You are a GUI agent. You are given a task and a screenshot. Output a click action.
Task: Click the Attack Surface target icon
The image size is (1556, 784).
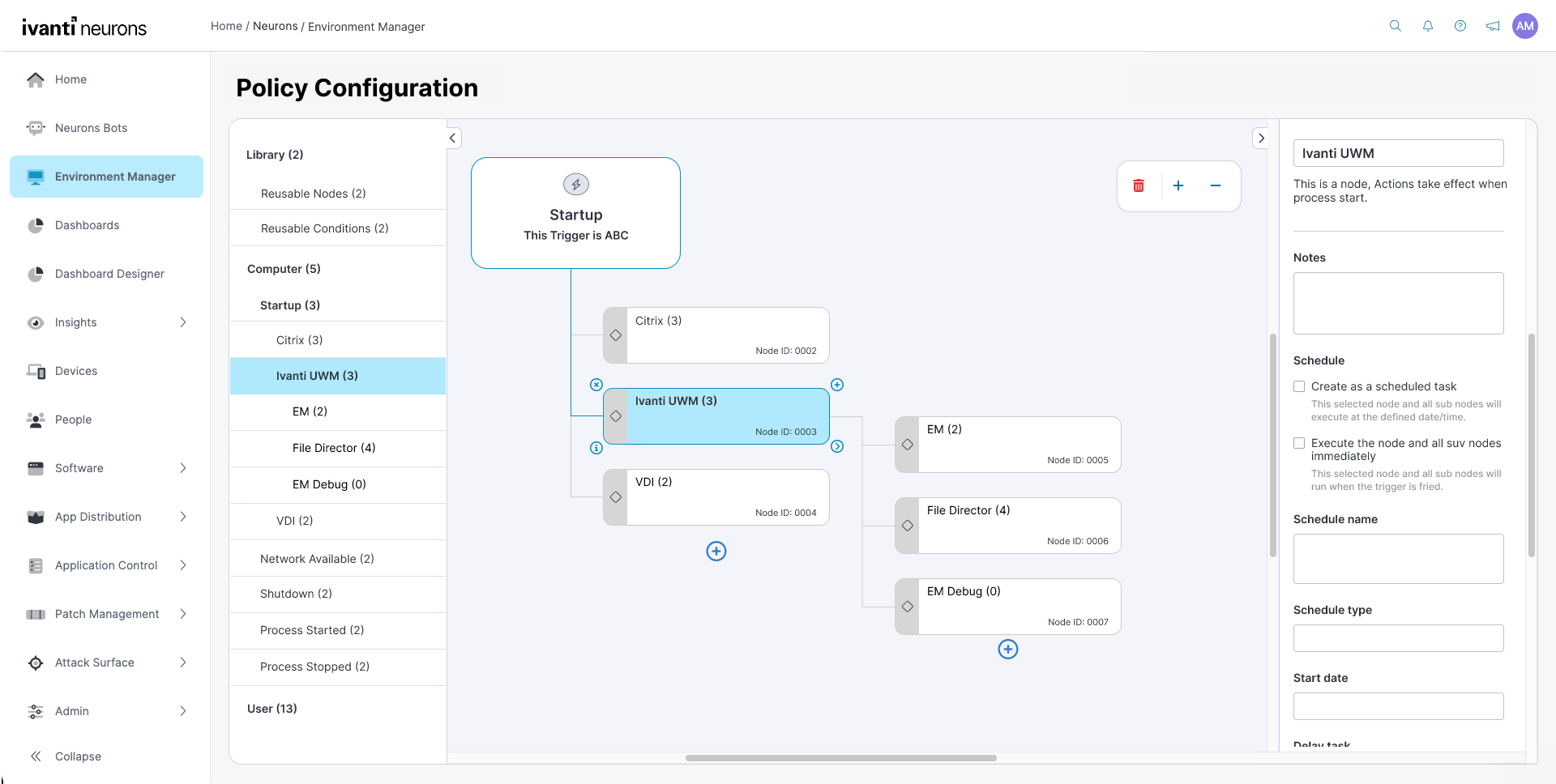pos(35,663)
